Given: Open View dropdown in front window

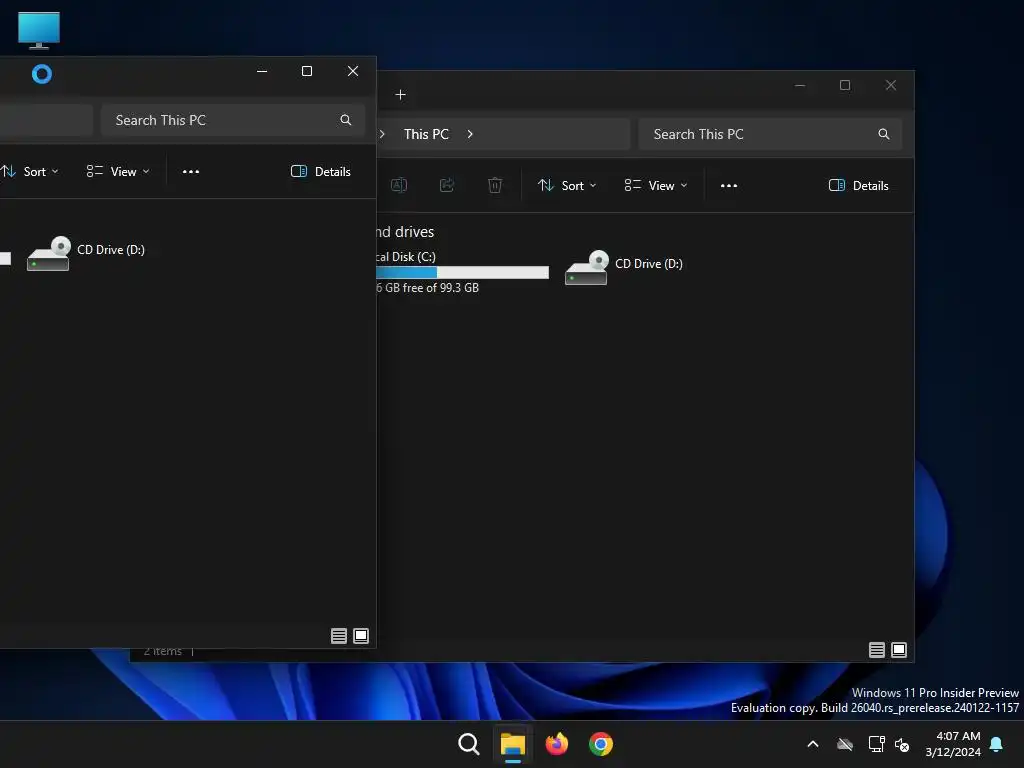Looking at the screenshot, I should click(118, 172).
